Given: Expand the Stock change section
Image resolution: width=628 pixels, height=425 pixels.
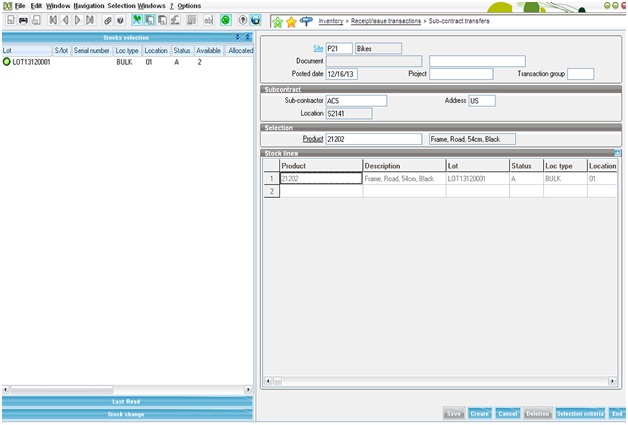Looking at the screenshot, I should [x=126, y=413].
